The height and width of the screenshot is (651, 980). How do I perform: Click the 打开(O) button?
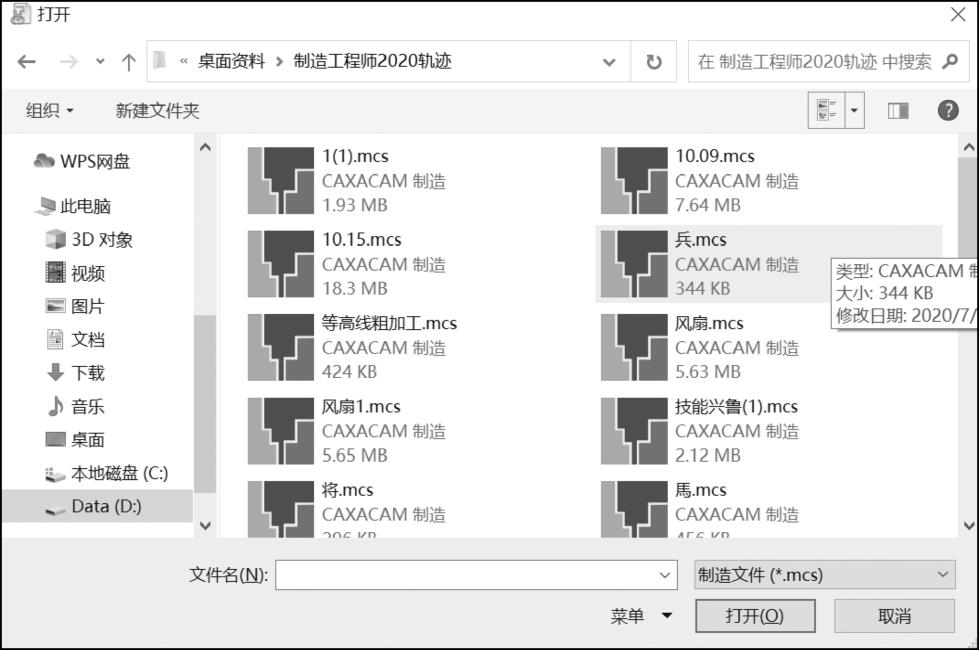[755, 616]
